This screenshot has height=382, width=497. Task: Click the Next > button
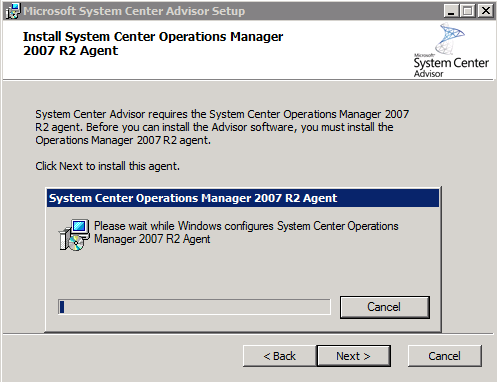pyautogui.click(x=354, y=356)
